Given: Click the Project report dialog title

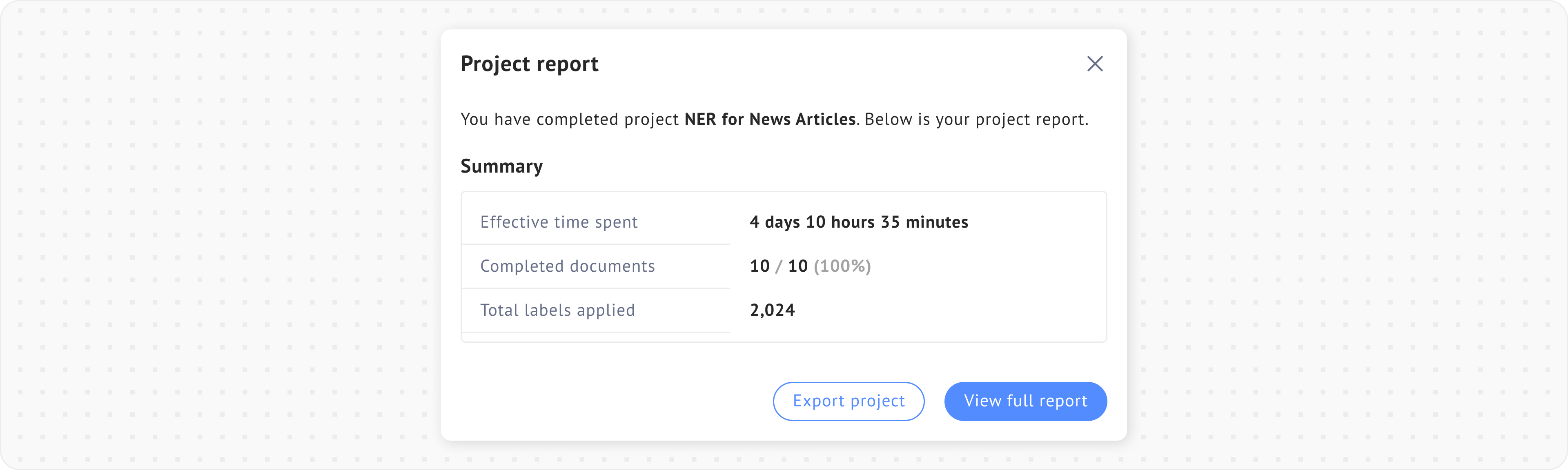Looking at the screenshot, I should (529, 64).
